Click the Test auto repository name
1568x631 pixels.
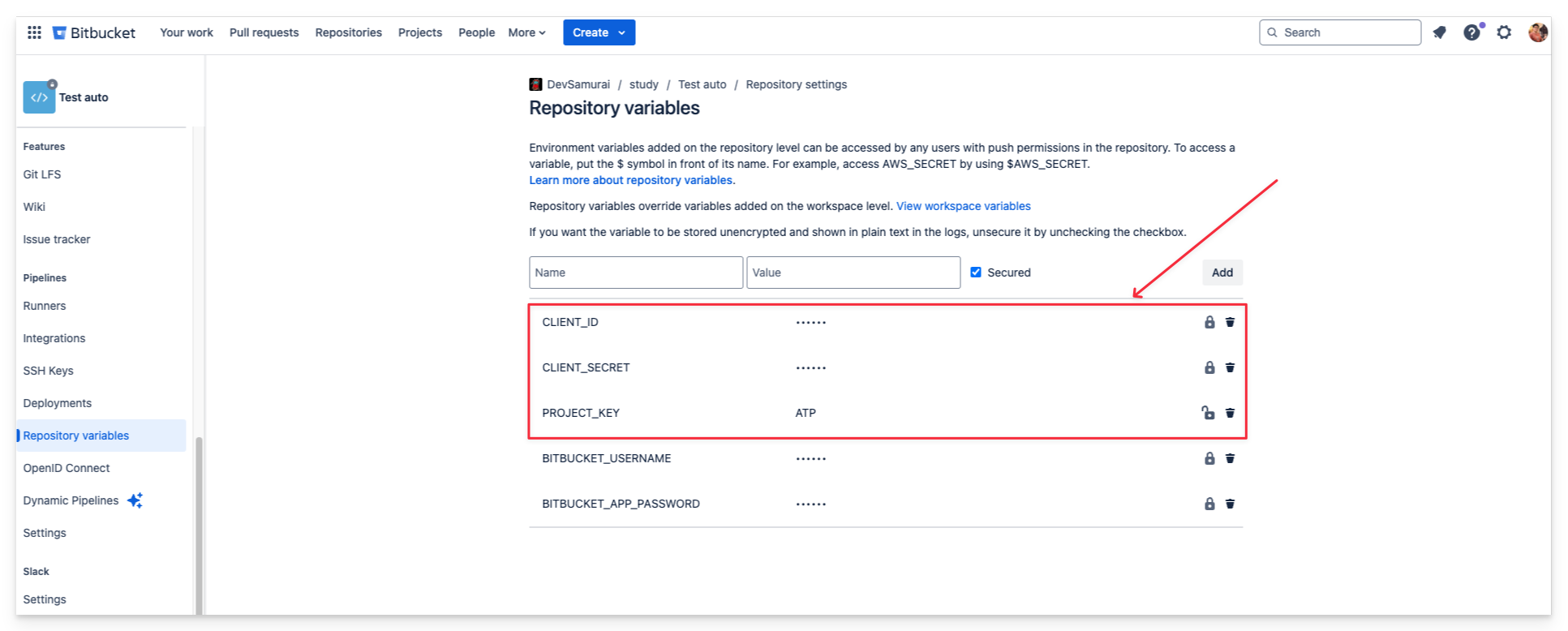point(84,97)
